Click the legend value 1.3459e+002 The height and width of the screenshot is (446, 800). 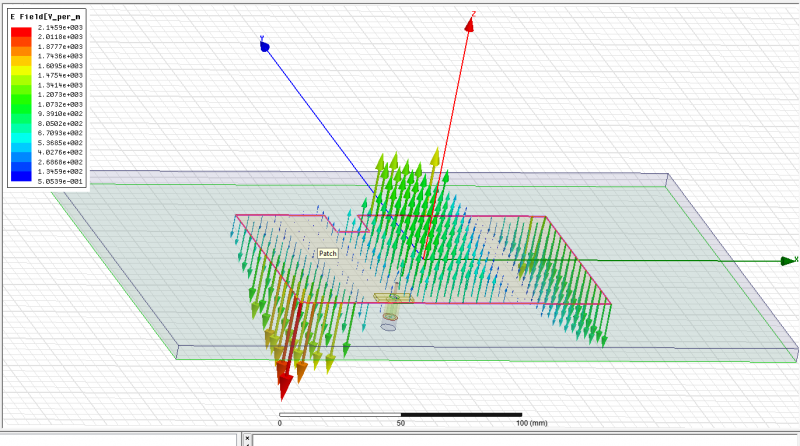[x=60, y=171]
